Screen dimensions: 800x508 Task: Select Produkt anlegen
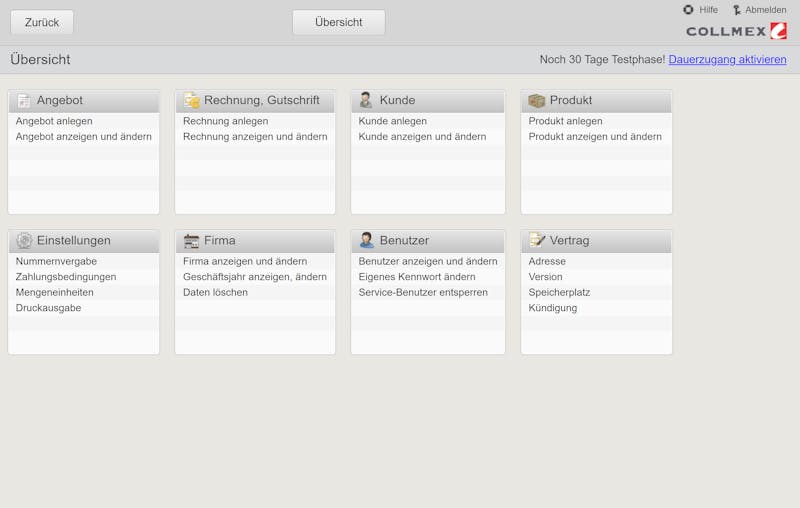(x=565, y=121)
